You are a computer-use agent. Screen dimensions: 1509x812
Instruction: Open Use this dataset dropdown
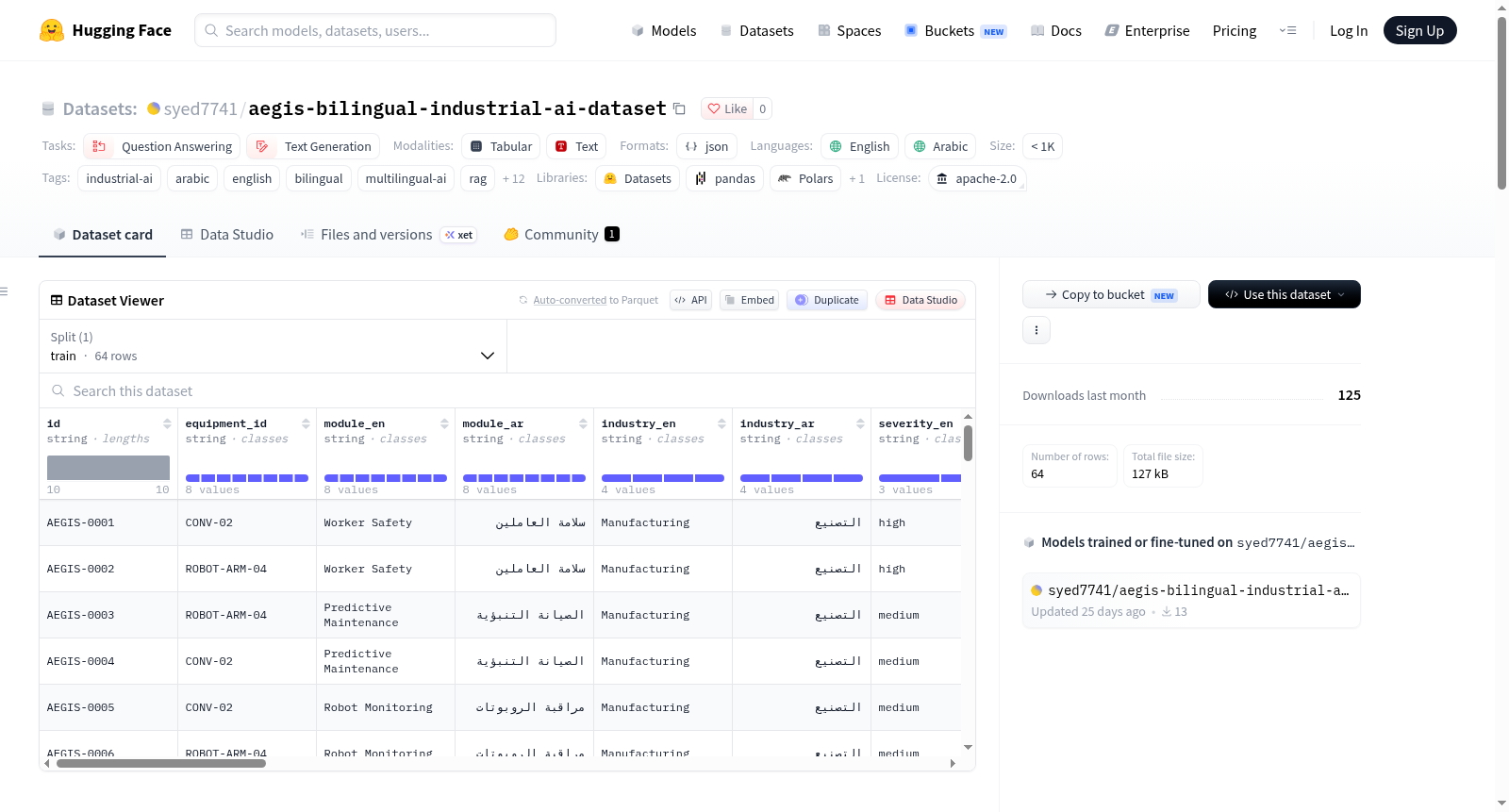[x=1285, y=294]
